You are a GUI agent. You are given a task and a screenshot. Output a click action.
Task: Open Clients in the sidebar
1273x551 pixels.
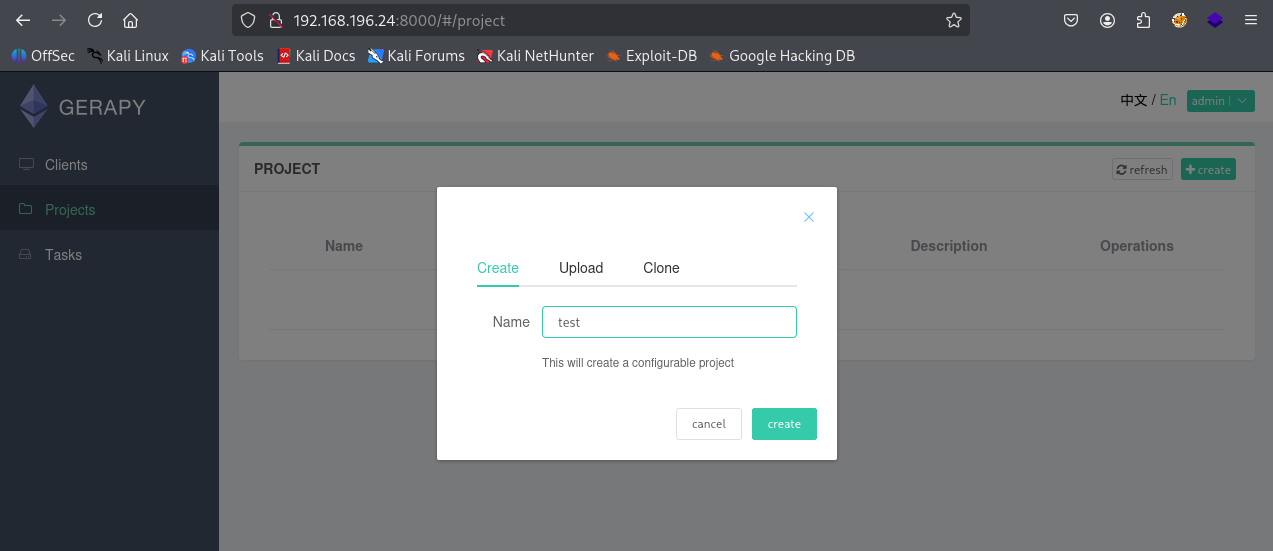coord(66,165)
